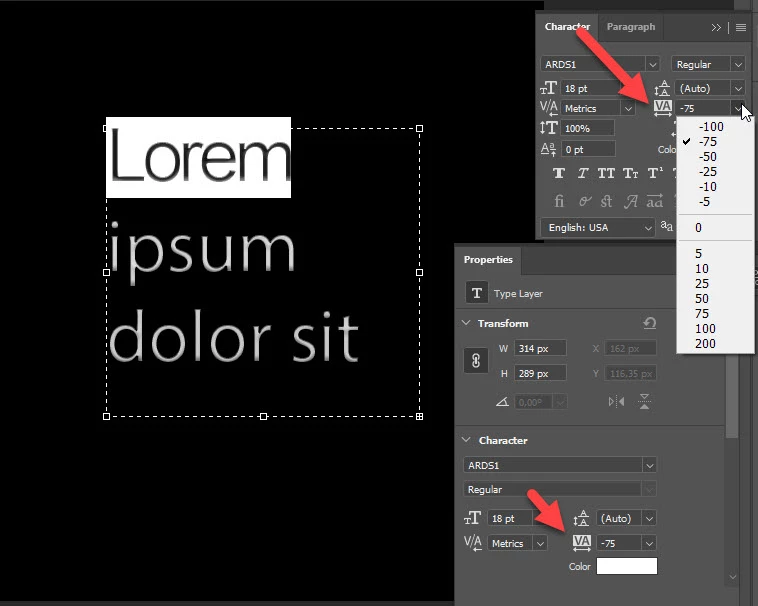The image size is (758, 606).
Task: Open the Regular font style dropdown in Character panel
Action: [738, 64]
